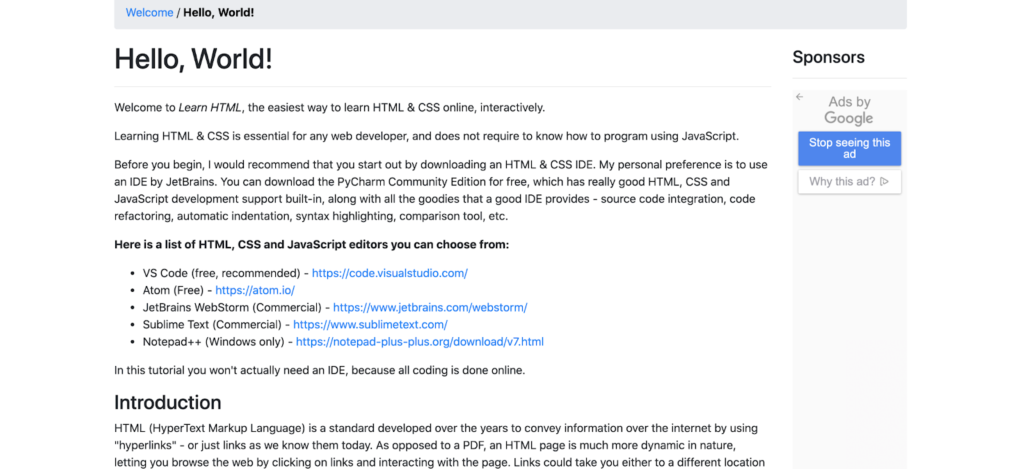This screenshot has width=1024, height=469.
Task: Follow the atom.io link
Action: point(255,290)
